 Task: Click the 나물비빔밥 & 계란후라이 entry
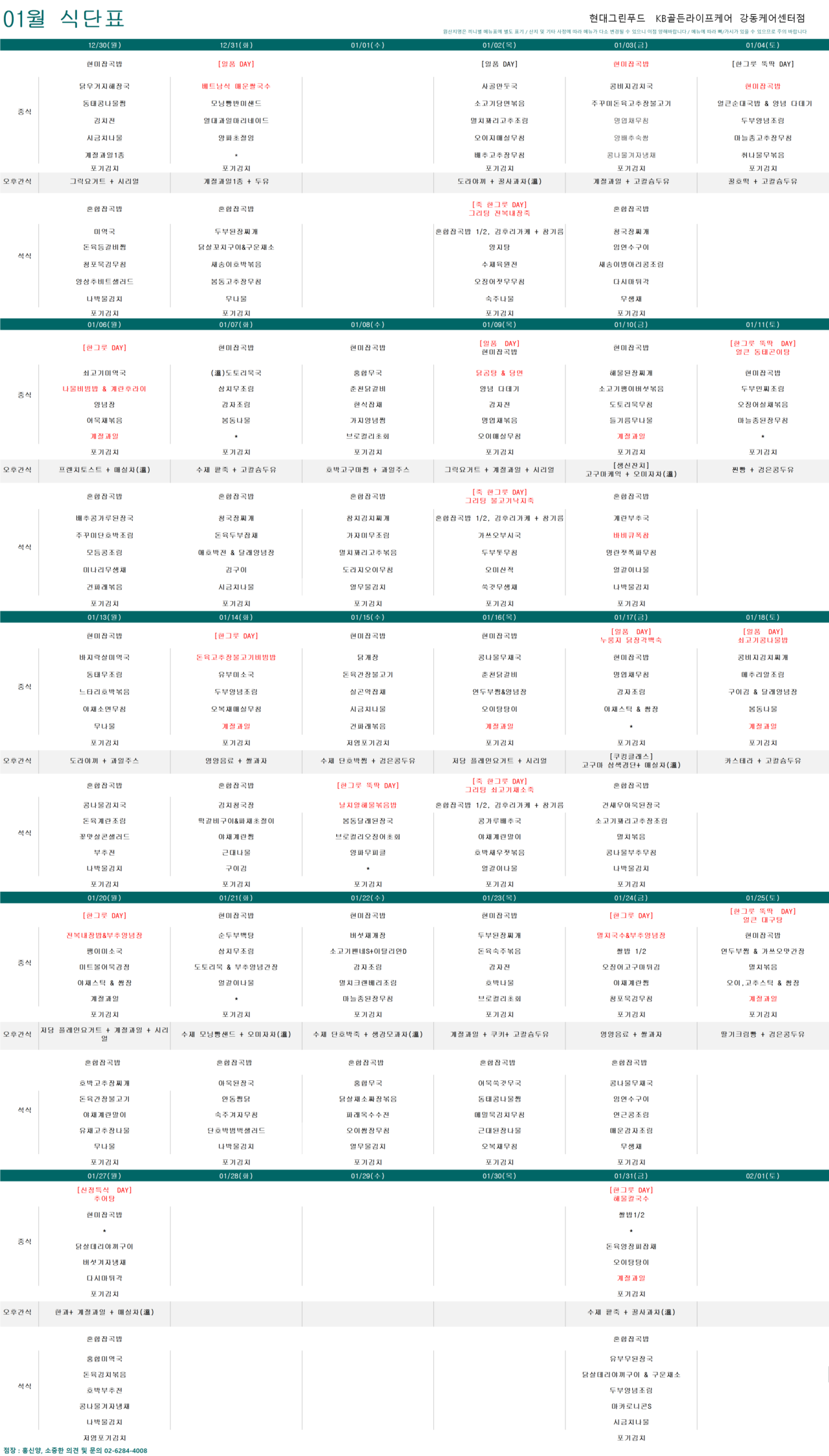click(x=104, y=389)
